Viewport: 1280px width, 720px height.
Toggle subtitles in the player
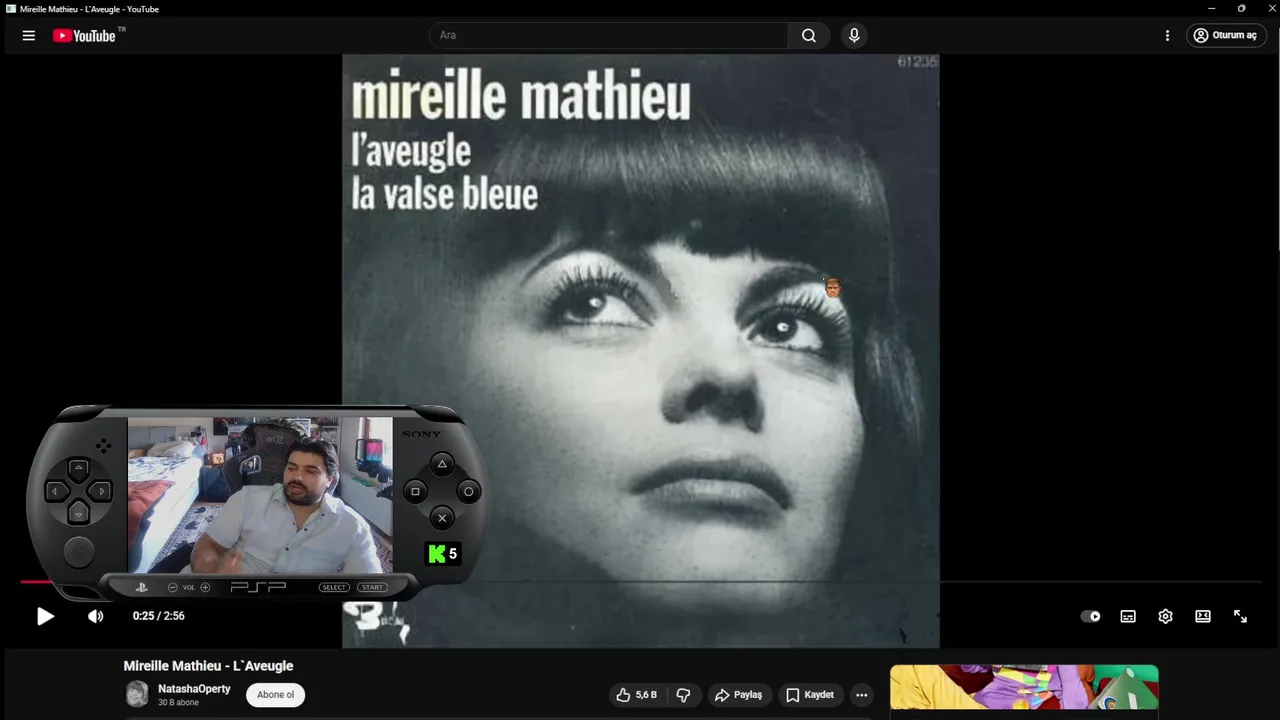point(1128,616)
